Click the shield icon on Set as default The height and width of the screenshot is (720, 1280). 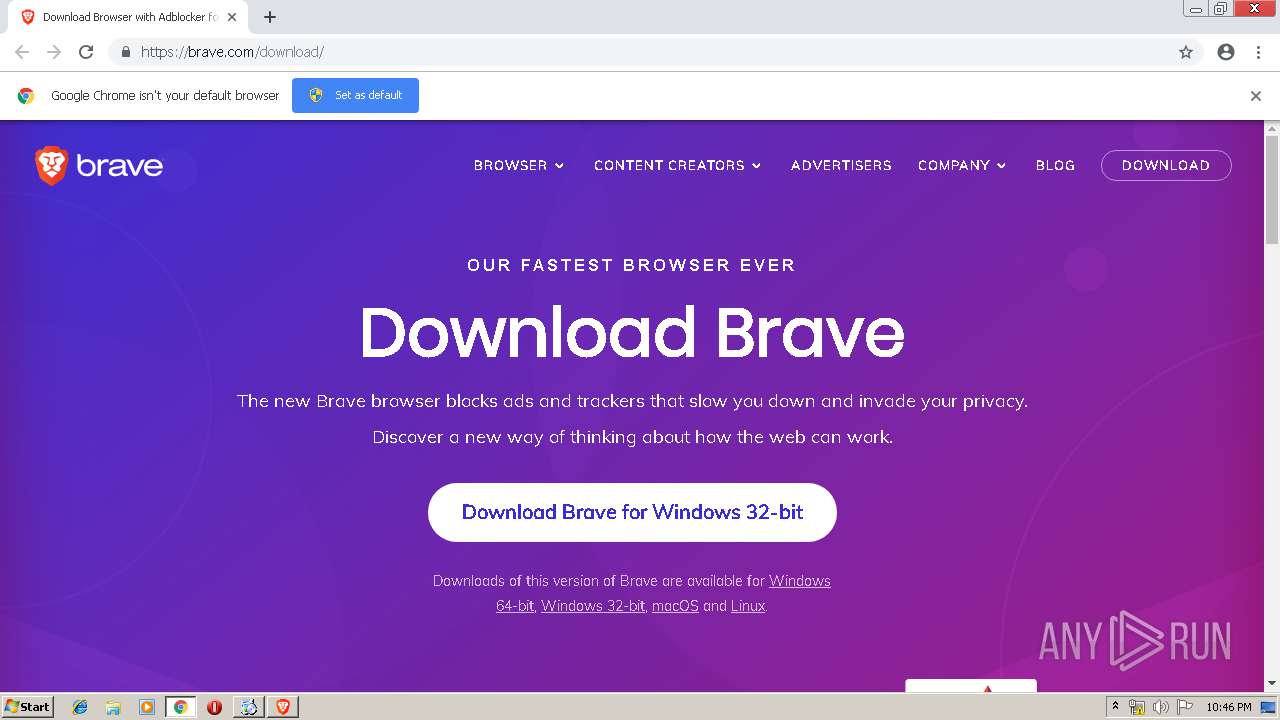pyautogui.click(x=316, y=95)
